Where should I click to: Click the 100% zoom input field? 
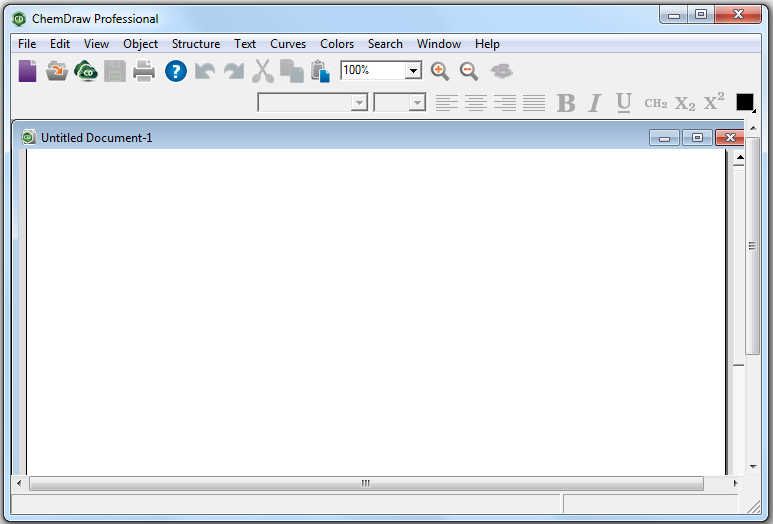pyautogui.click(x=373, y=70)
